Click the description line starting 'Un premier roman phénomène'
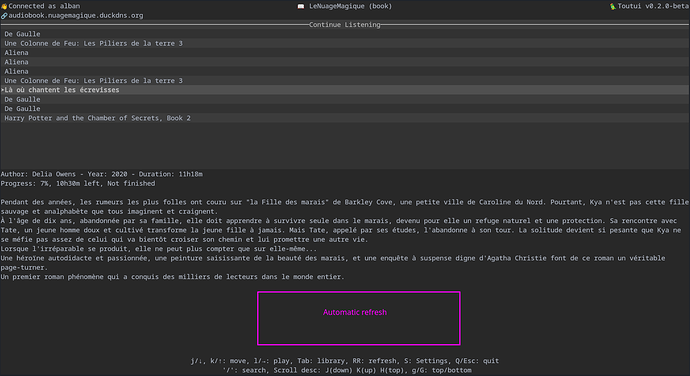Screen dimensions: 690x376 tap(172, 276)
